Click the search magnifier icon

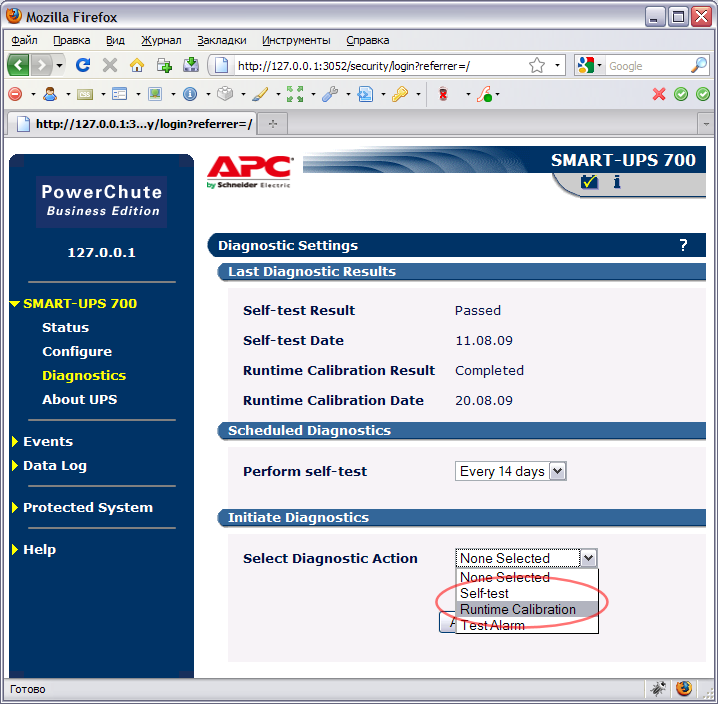click(698, 65)
